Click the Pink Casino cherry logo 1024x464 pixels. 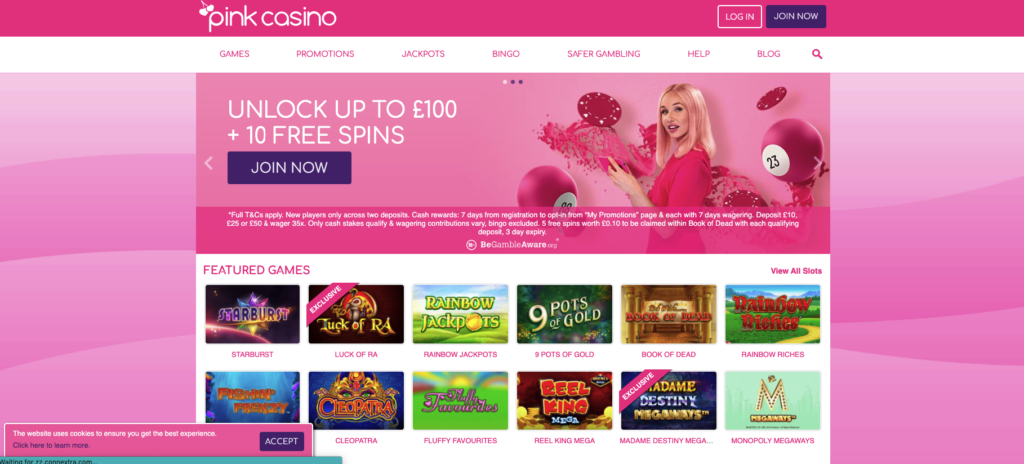268,16
